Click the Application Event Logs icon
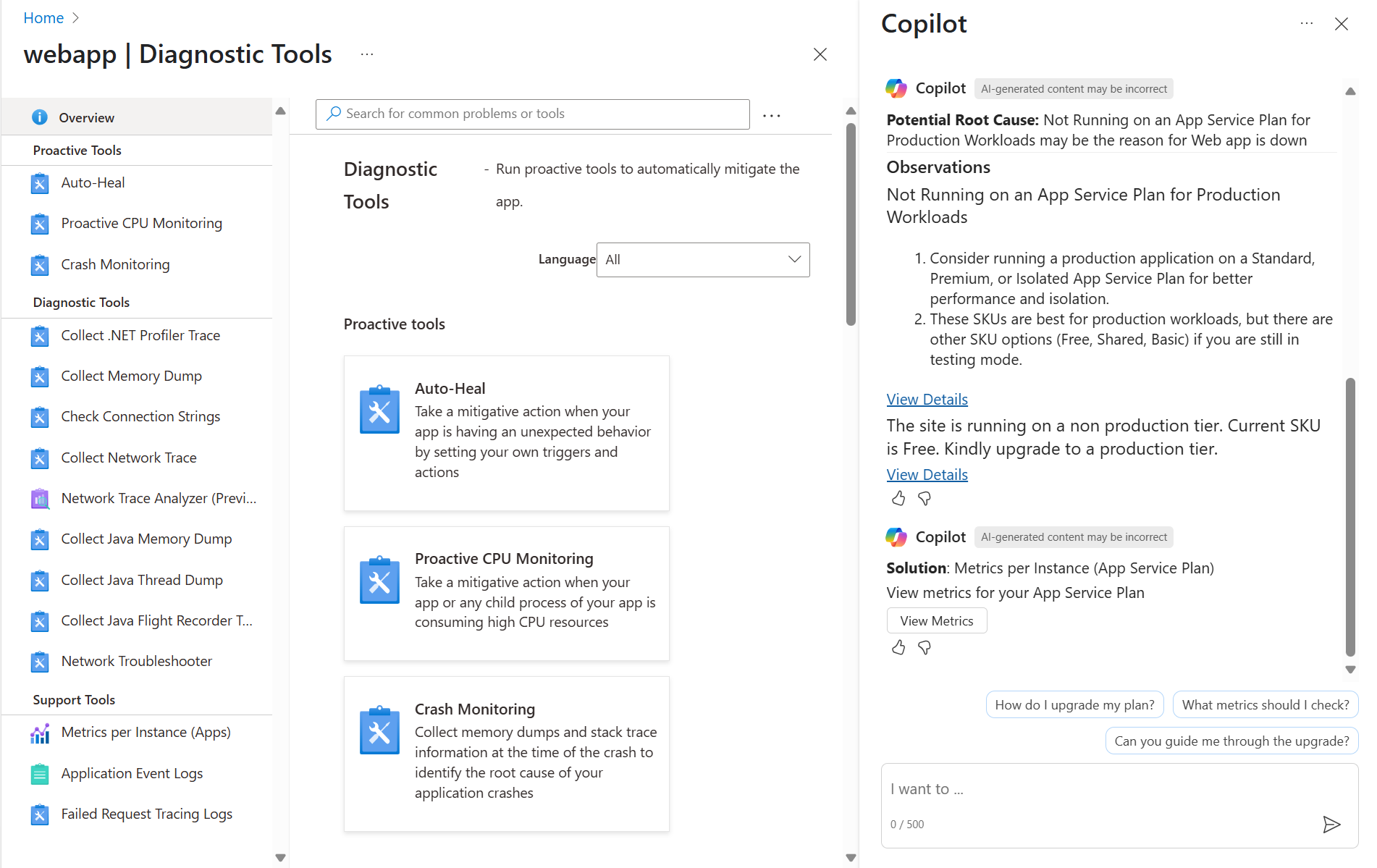Viewport: 1377px width, 868px height. (x=40, y=774)
